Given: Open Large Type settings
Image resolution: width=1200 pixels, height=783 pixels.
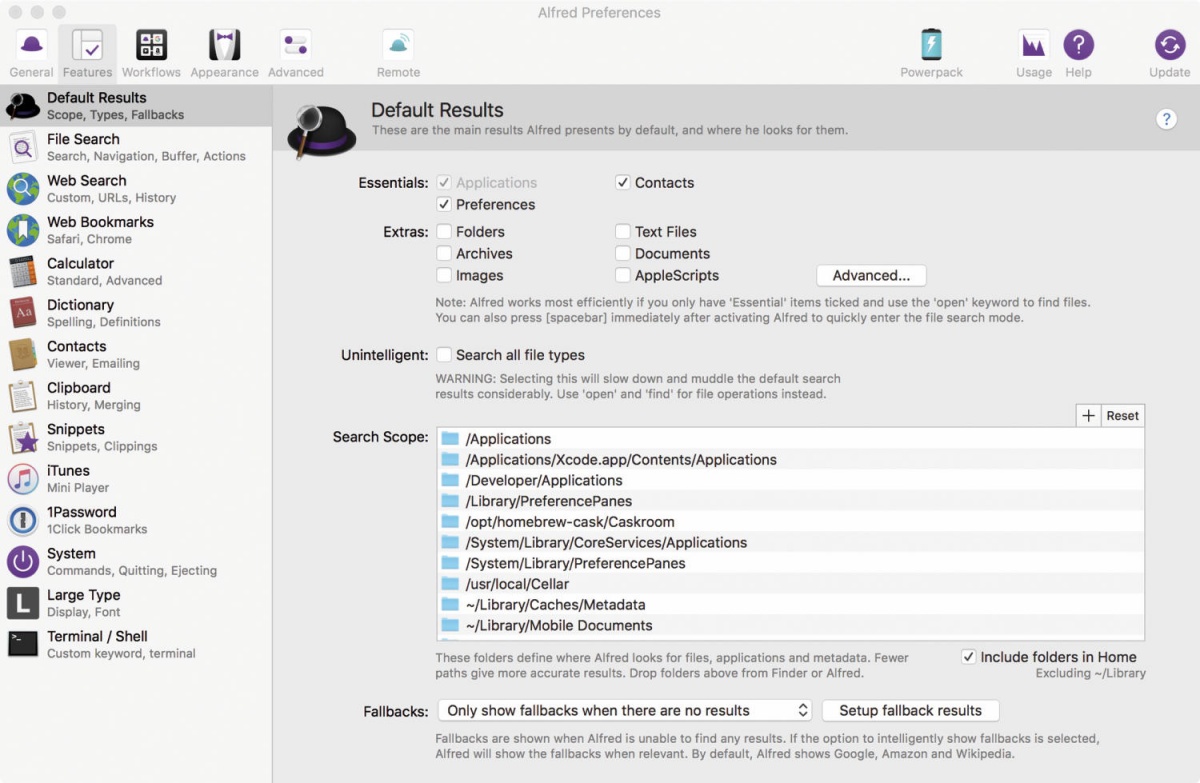Looking at the screenshot, I should 136,603.
